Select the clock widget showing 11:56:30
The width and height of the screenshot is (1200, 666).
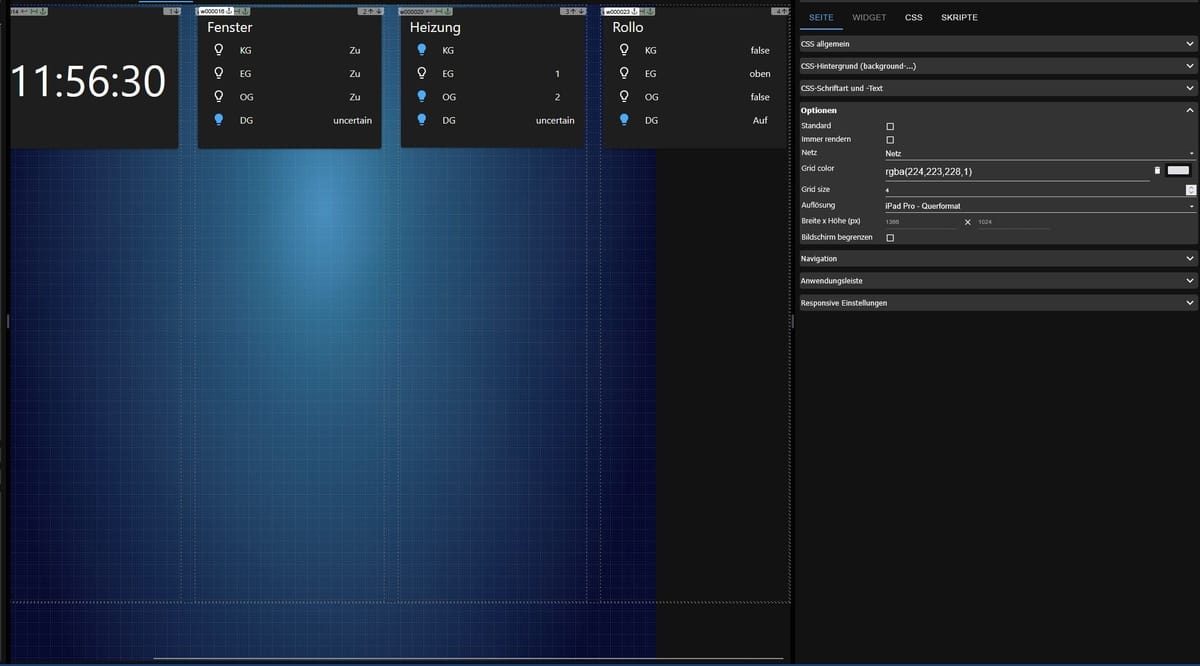coord(88,82)
